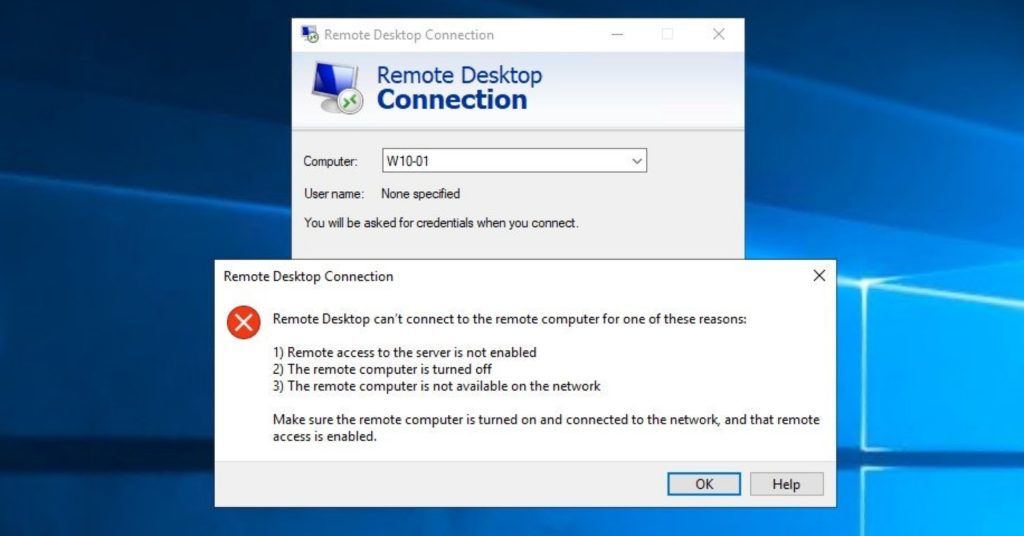Click 'not available on the network' line

pos(436,386)
